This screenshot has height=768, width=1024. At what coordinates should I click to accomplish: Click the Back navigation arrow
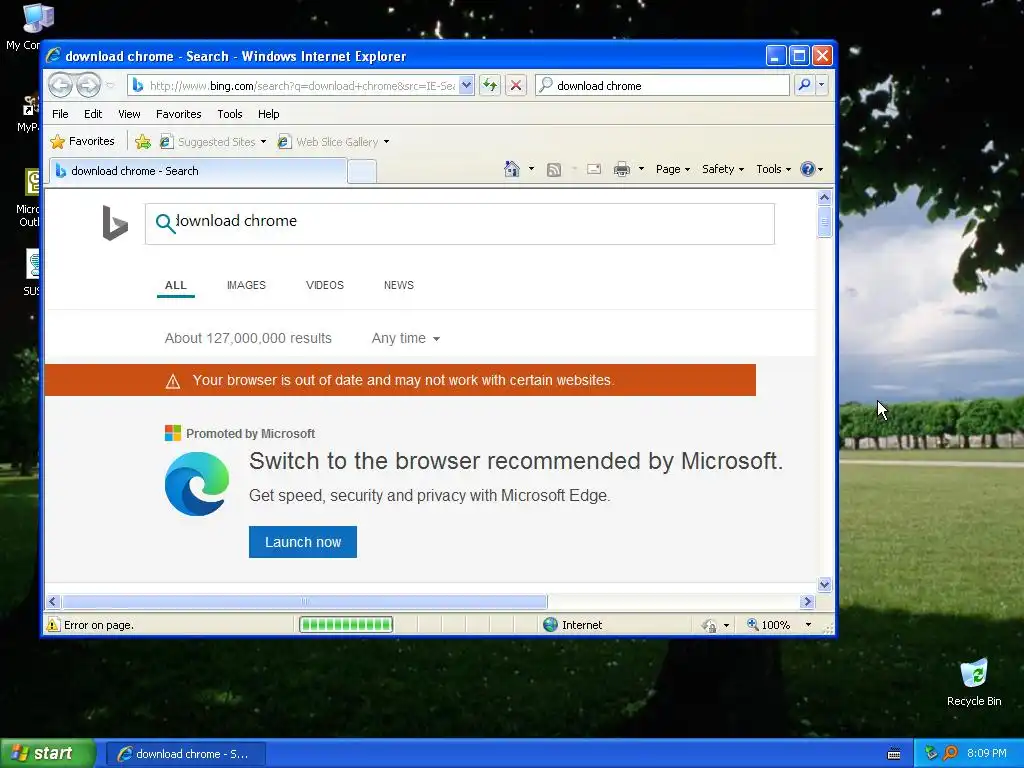(x=61, y=85)
